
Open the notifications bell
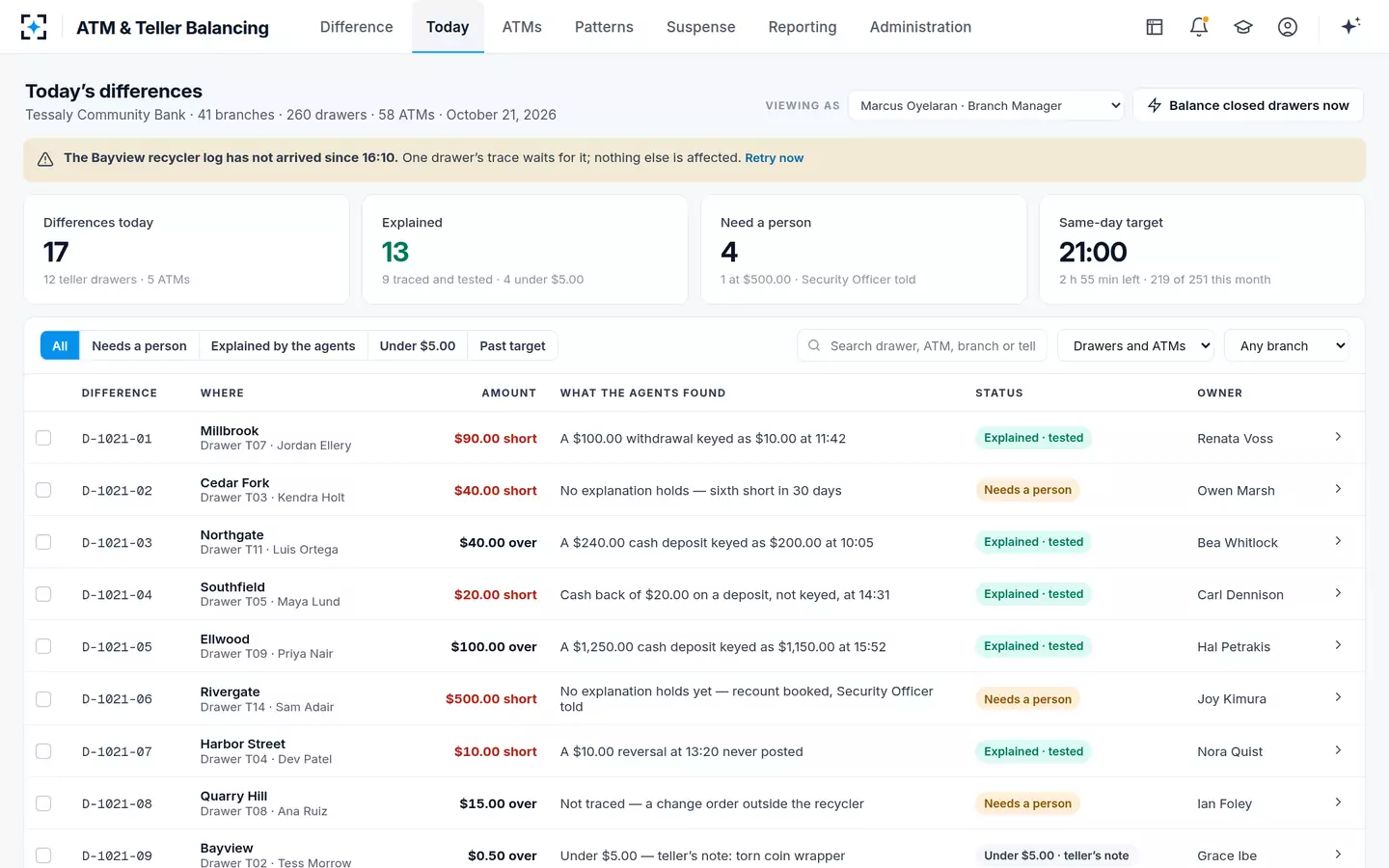tap(1199, 27)
